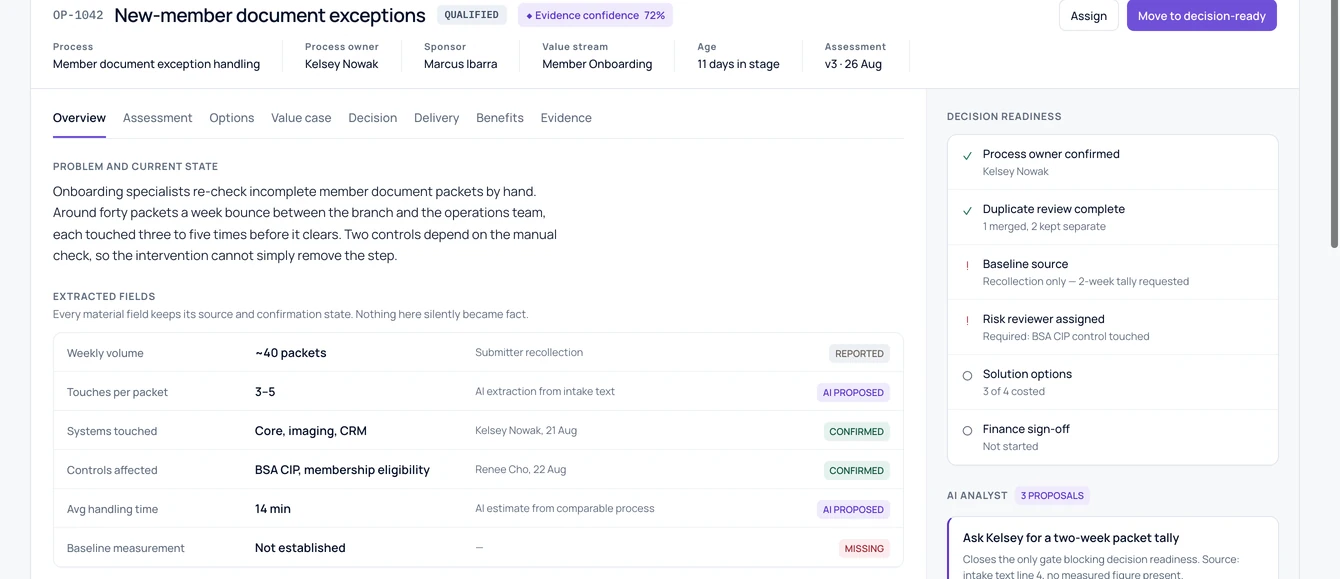Select the 3–5 touches value
This screenshot has width=1340, height=579.
tap(265, 392)
